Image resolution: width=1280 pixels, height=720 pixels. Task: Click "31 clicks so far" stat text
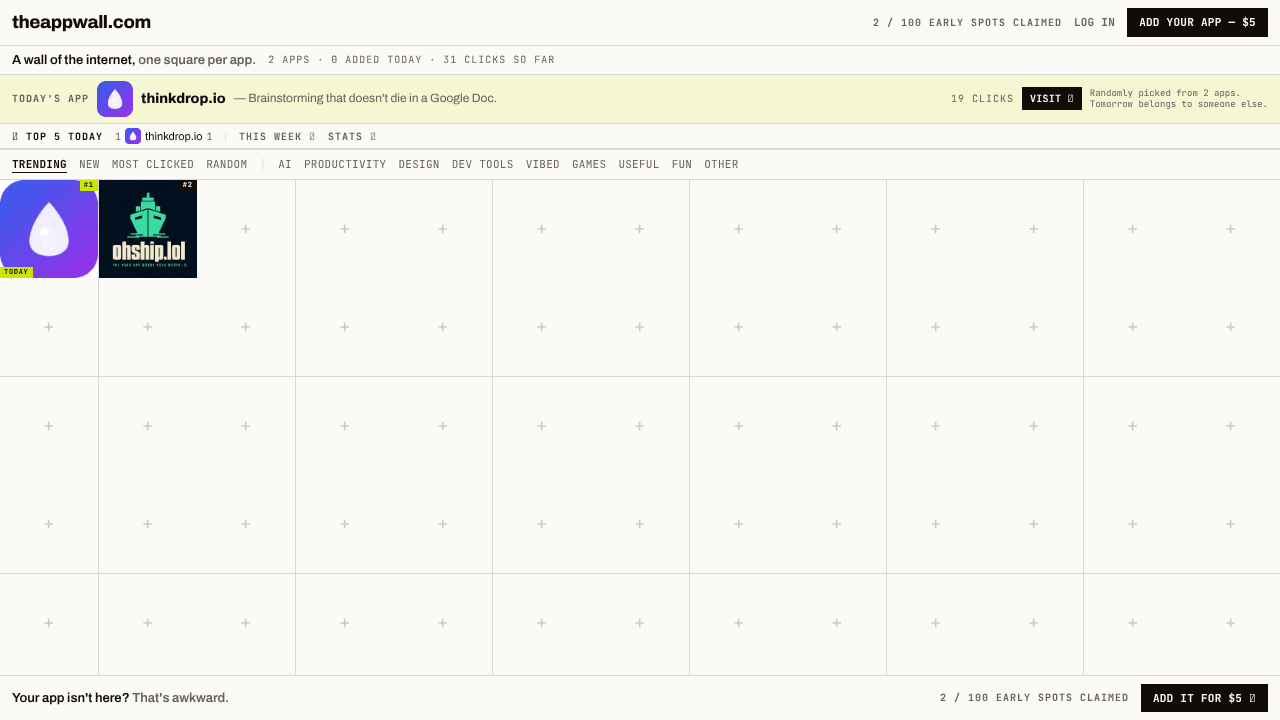[x=499, y=60]
